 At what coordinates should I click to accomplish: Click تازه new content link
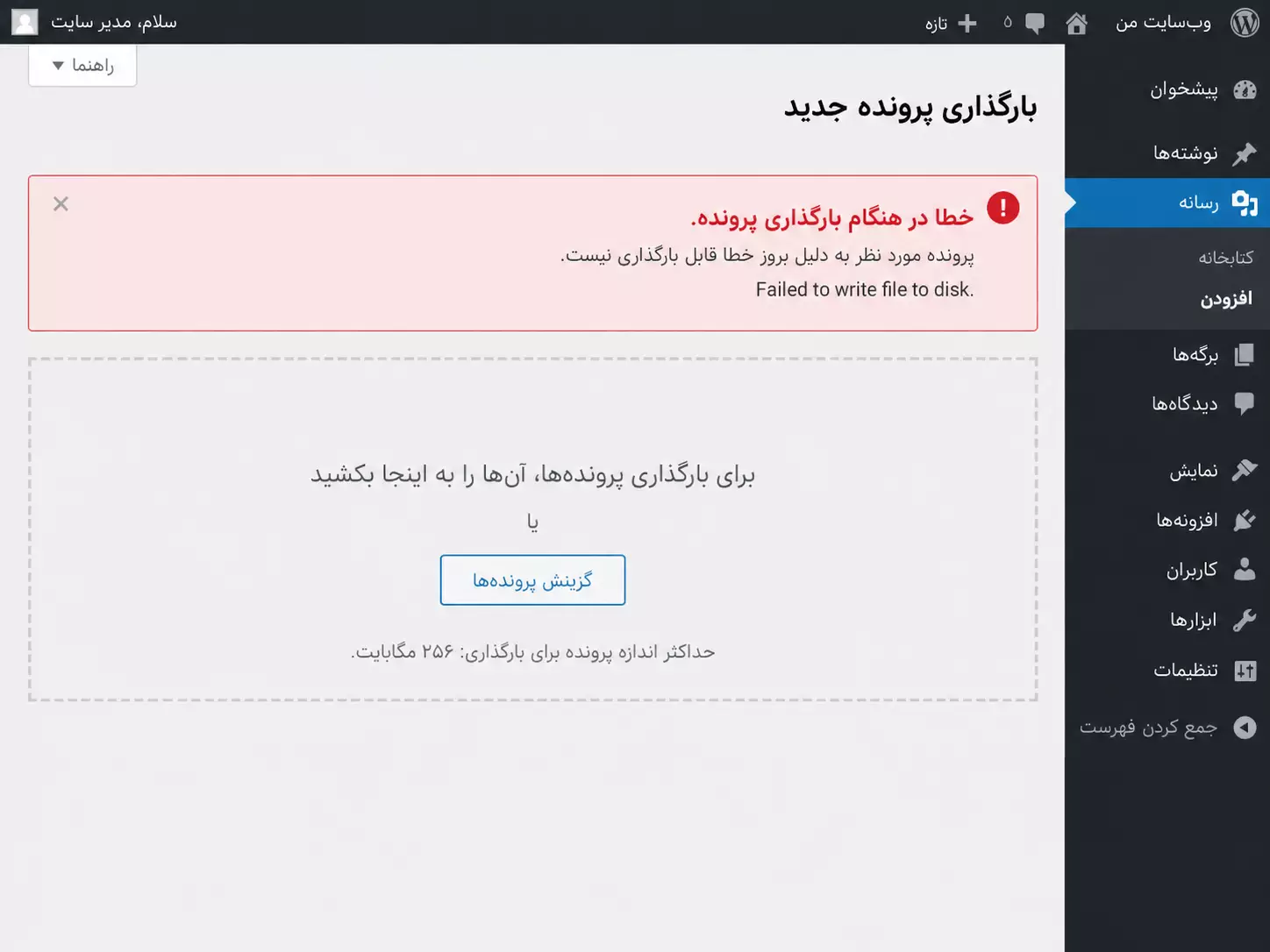(x=936, y=24)
